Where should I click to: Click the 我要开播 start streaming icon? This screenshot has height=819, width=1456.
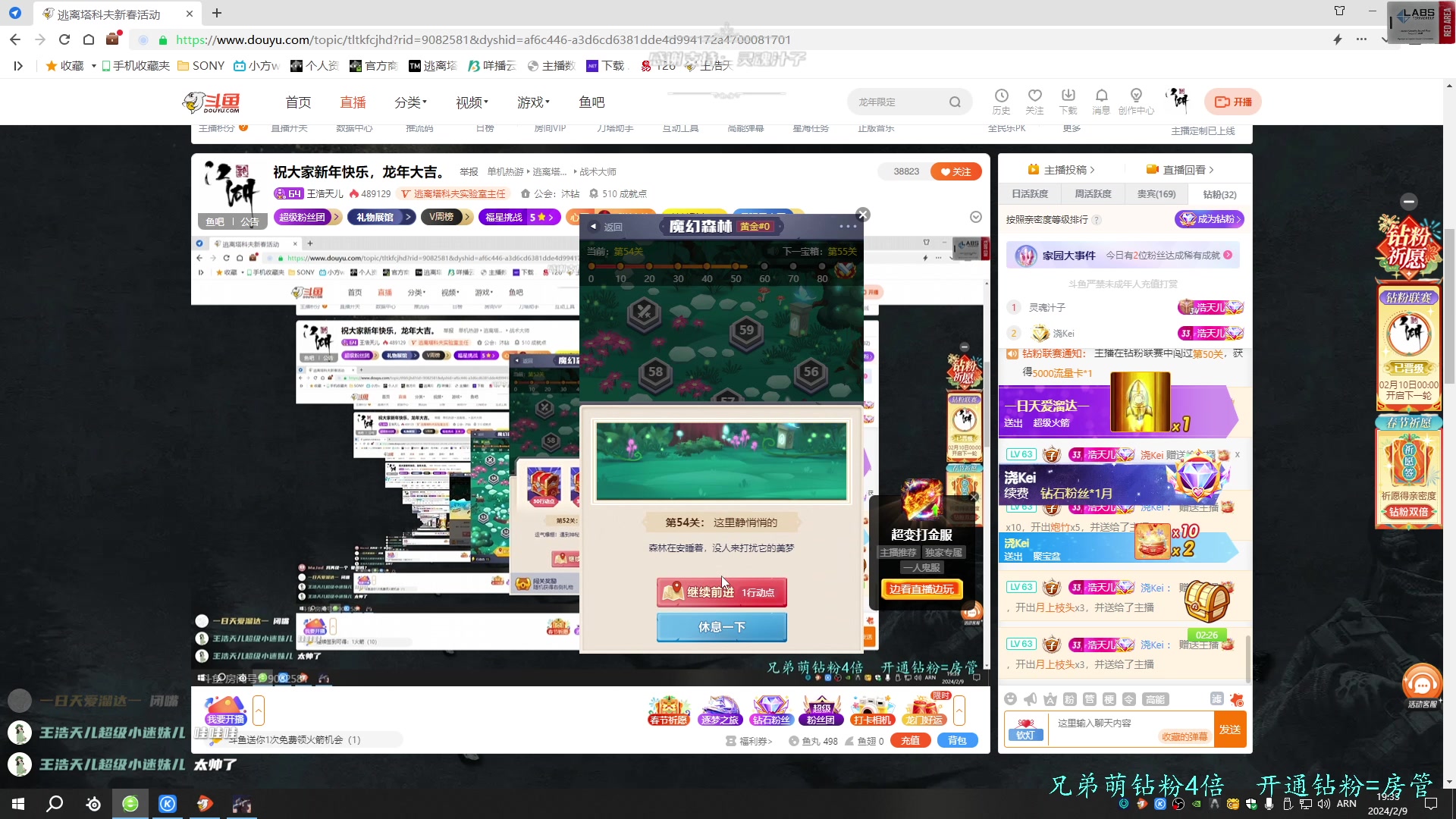225,711
